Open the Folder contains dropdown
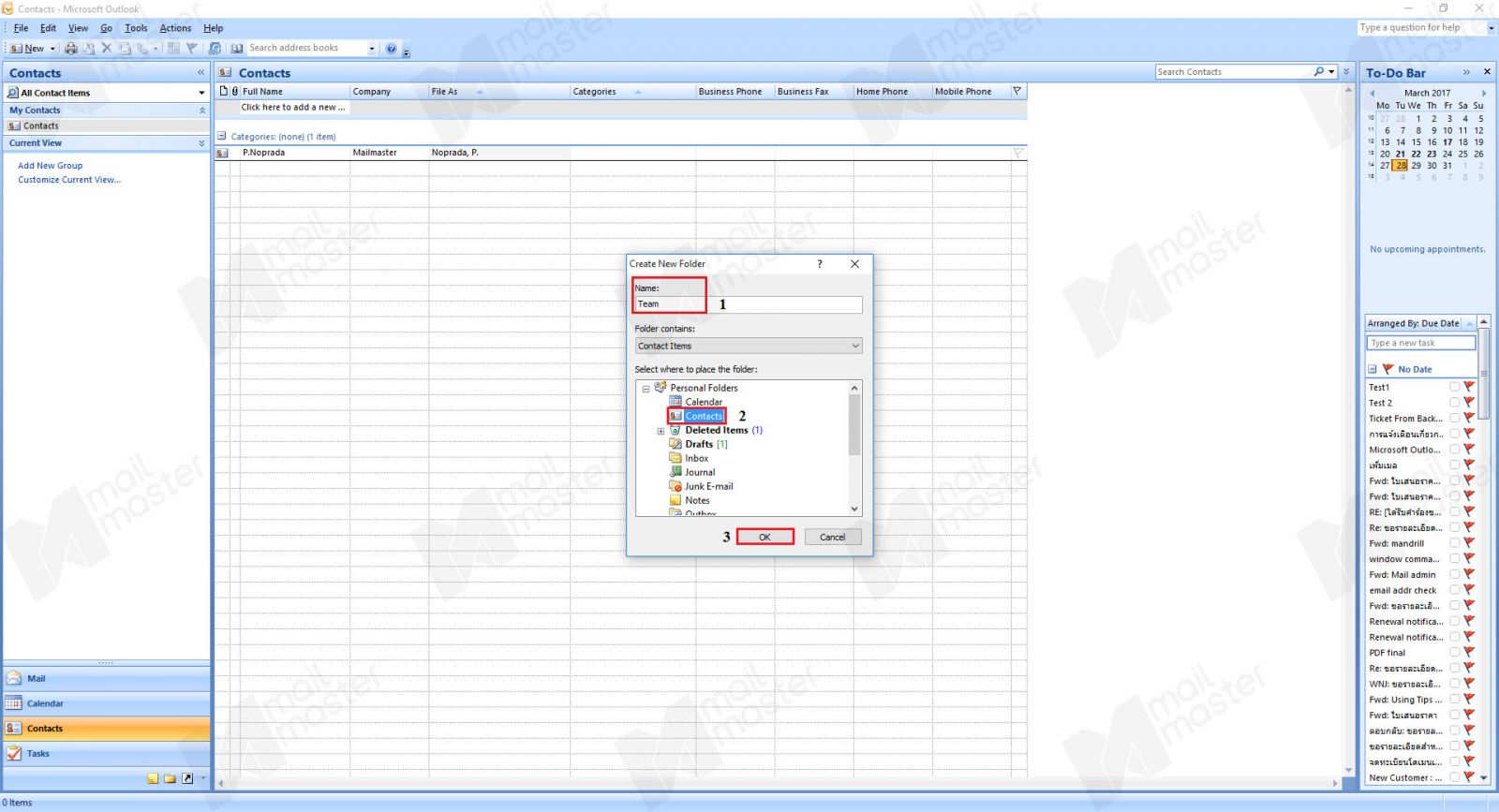Viewport: 1499px width, 812px height. 748,346
